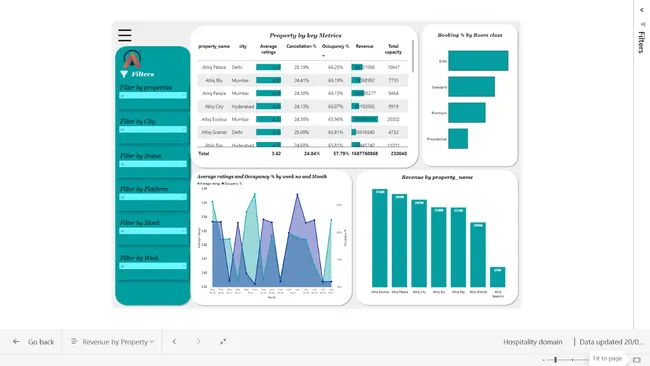
Task: Expand the Filters pane on the right
Action: pyautogui.click(x=641, y=42)
